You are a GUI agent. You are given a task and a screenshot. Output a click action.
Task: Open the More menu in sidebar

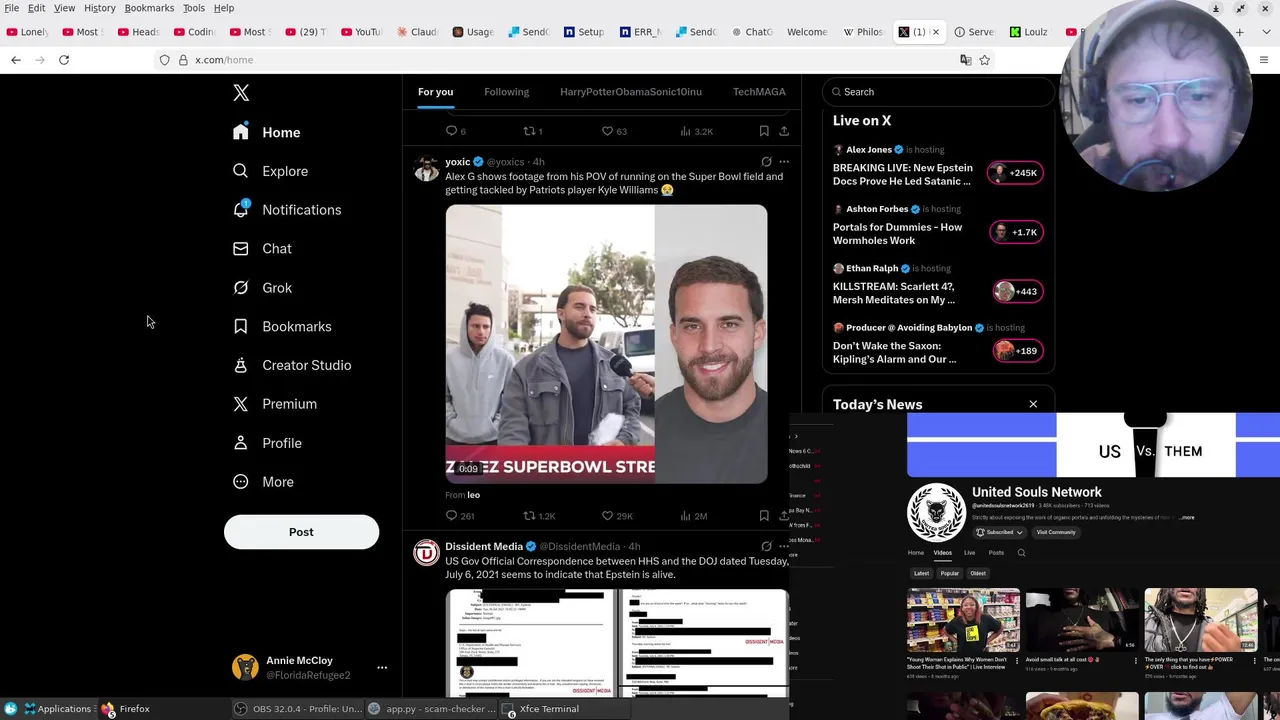point(264,482)
